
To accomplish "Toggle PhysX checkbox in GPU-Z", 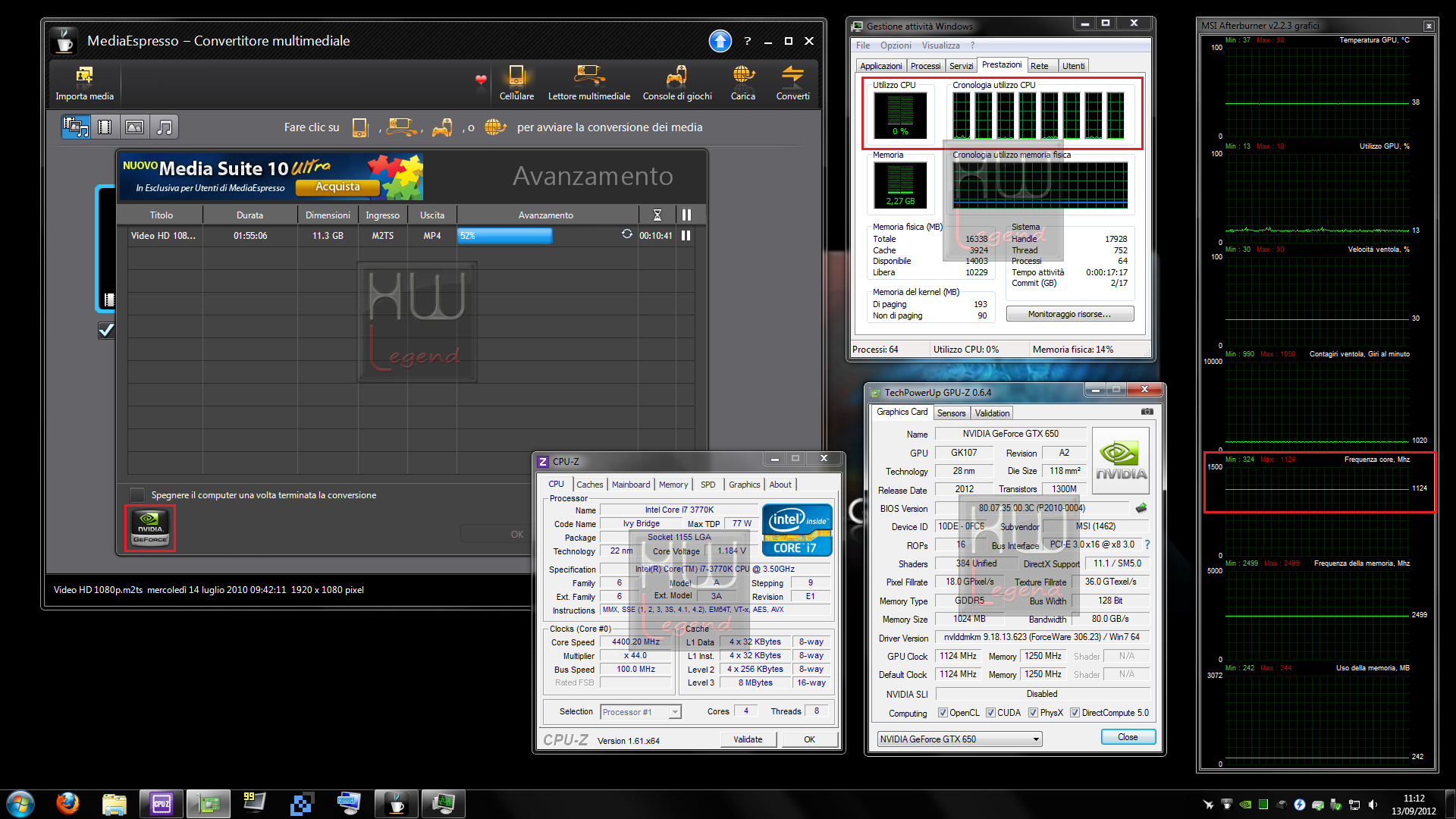I will pyautogui.click(x=1033, y=713).
